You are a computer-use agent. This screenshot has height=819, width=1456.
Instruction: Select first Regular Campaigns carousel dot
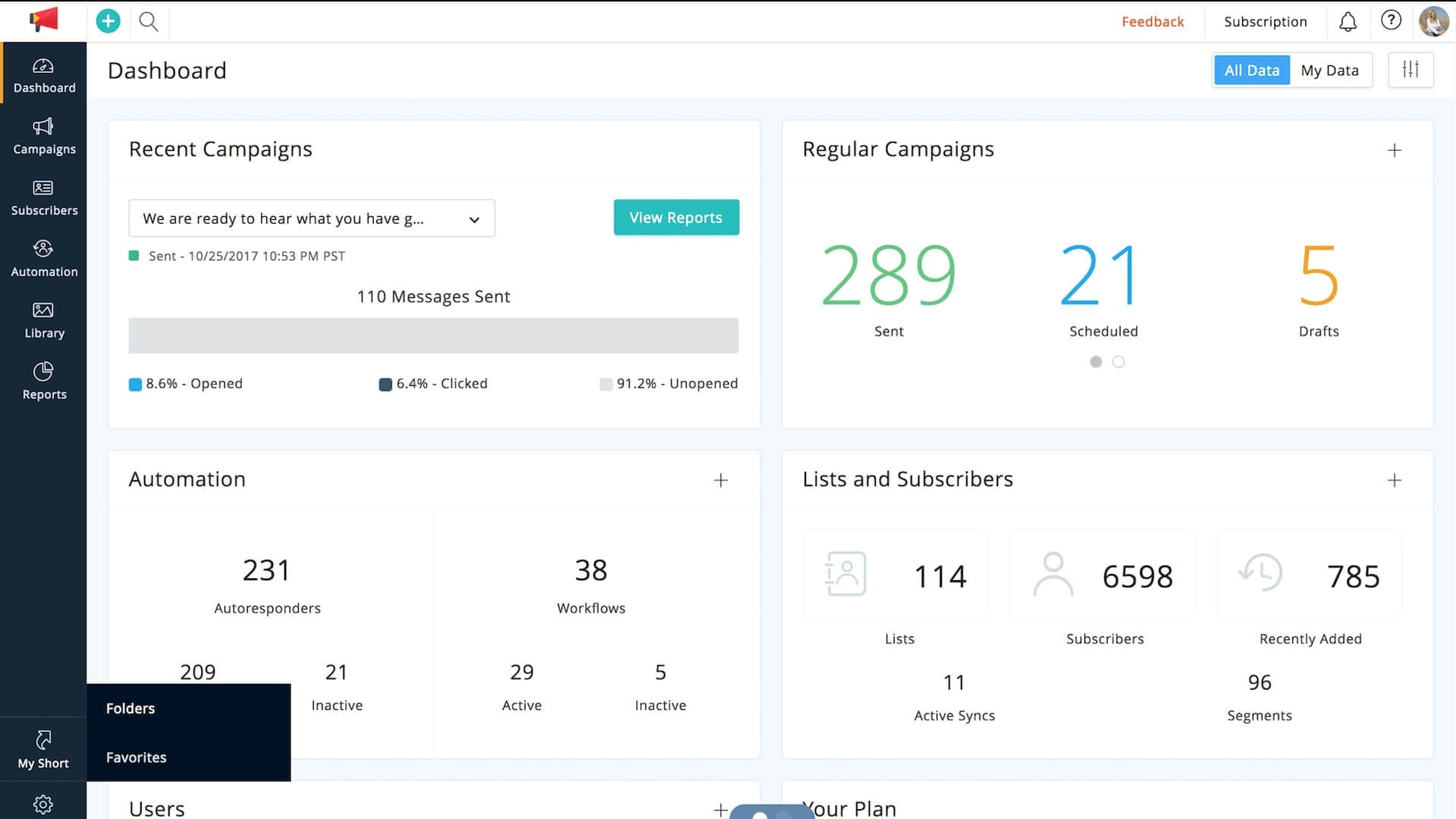pyautogui.click(x=1096, y=362)
